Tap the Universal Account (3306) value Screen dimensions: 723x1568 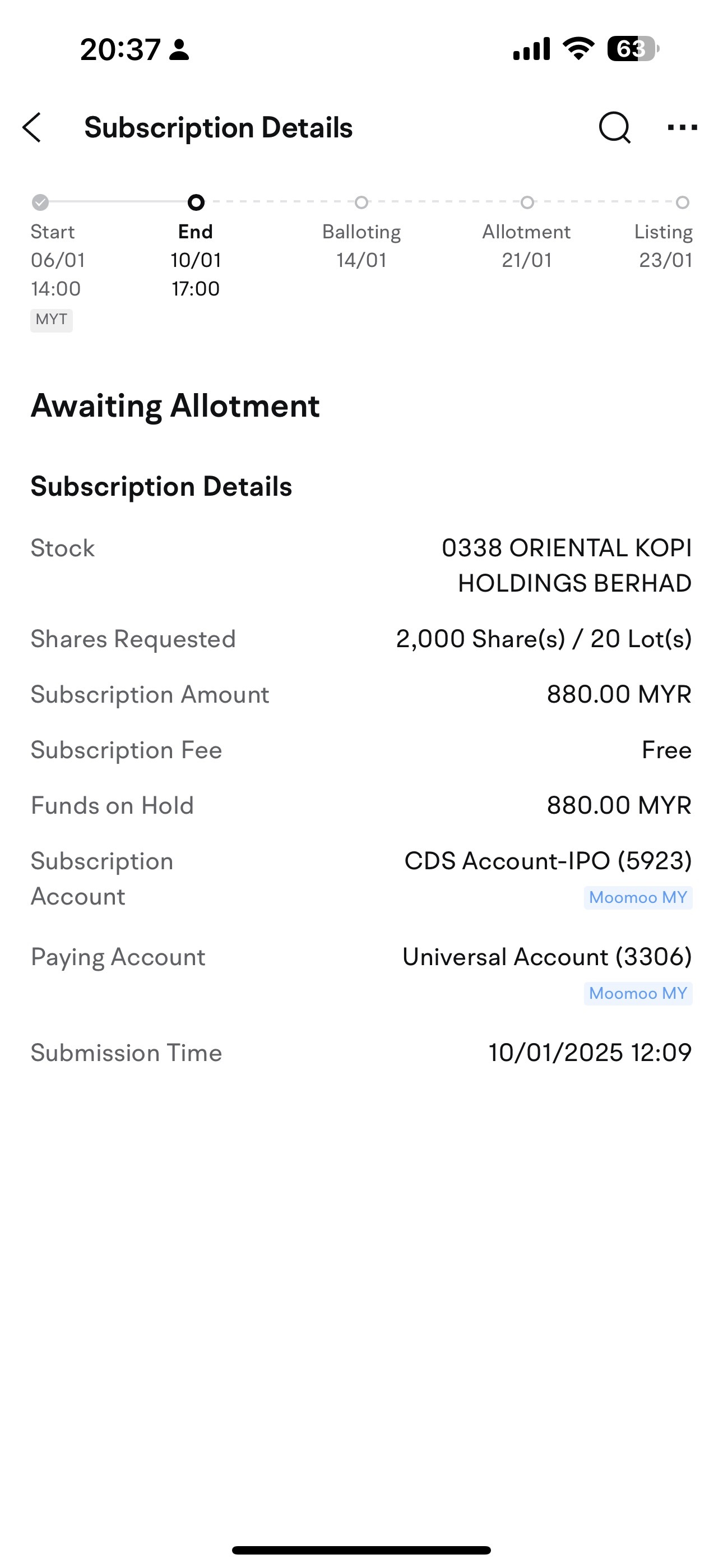pyautogui.click(x=547, y=957)
